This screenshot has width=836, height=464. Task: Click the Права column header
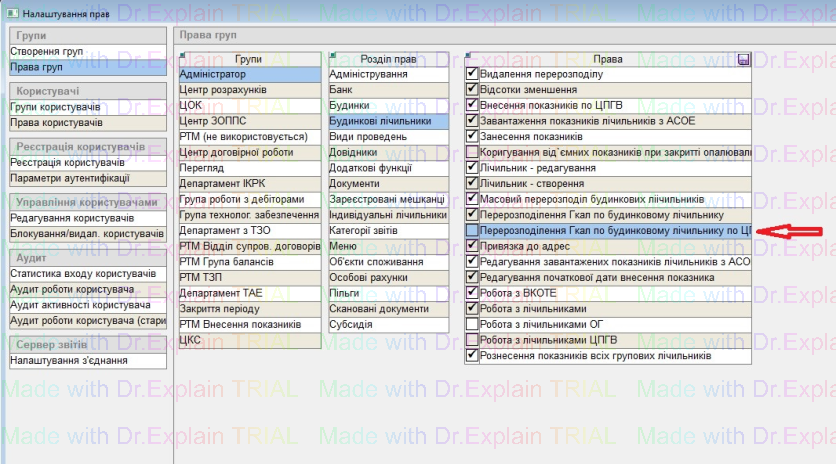pyautogui.click(x=607, y=60)
